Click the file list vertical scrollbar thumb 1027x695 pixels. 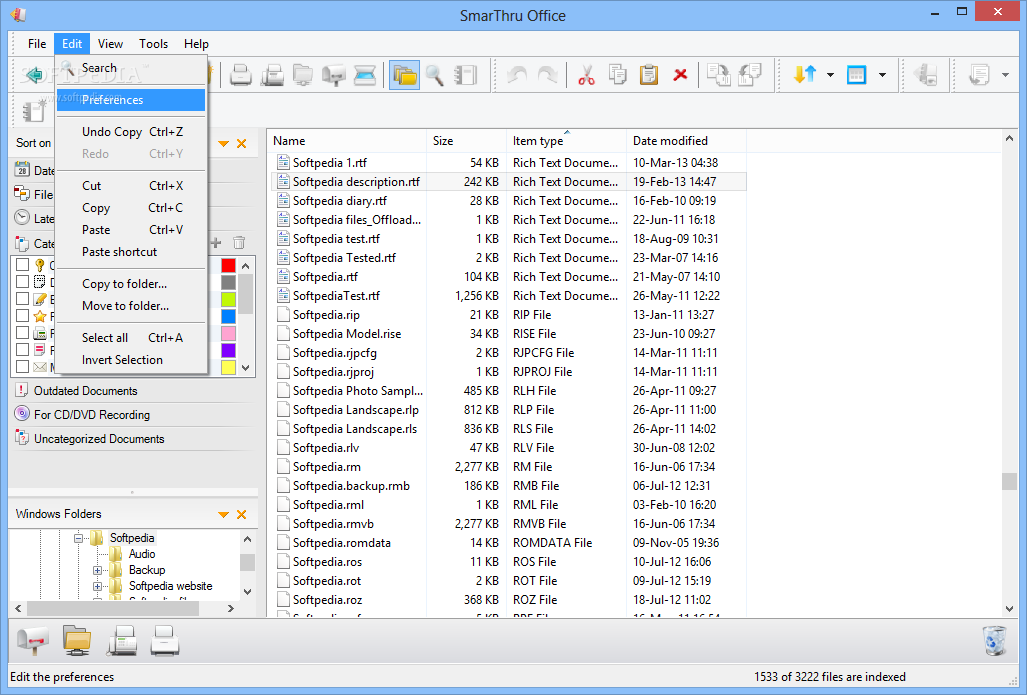[1009, 481]
